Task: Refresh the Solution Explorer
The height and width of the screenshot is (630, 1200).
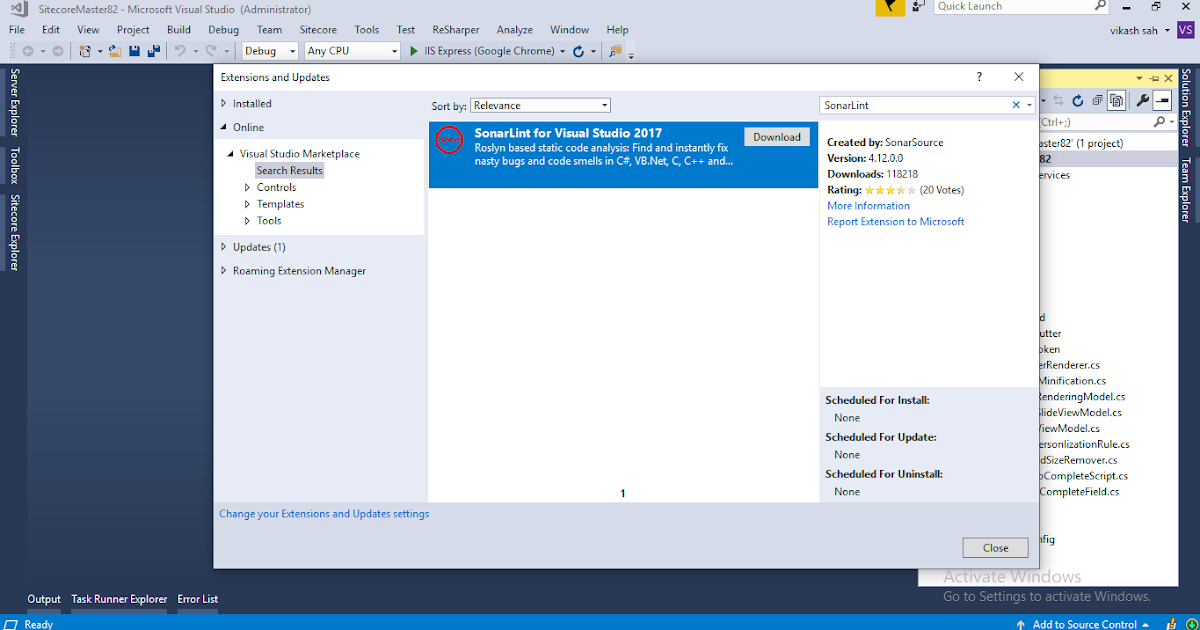Action: 1077,100
